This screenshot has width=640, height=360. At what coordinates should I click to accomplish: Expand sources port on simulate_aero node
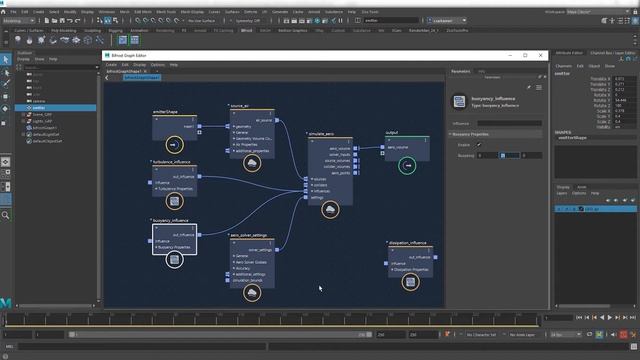pos(311,179)
